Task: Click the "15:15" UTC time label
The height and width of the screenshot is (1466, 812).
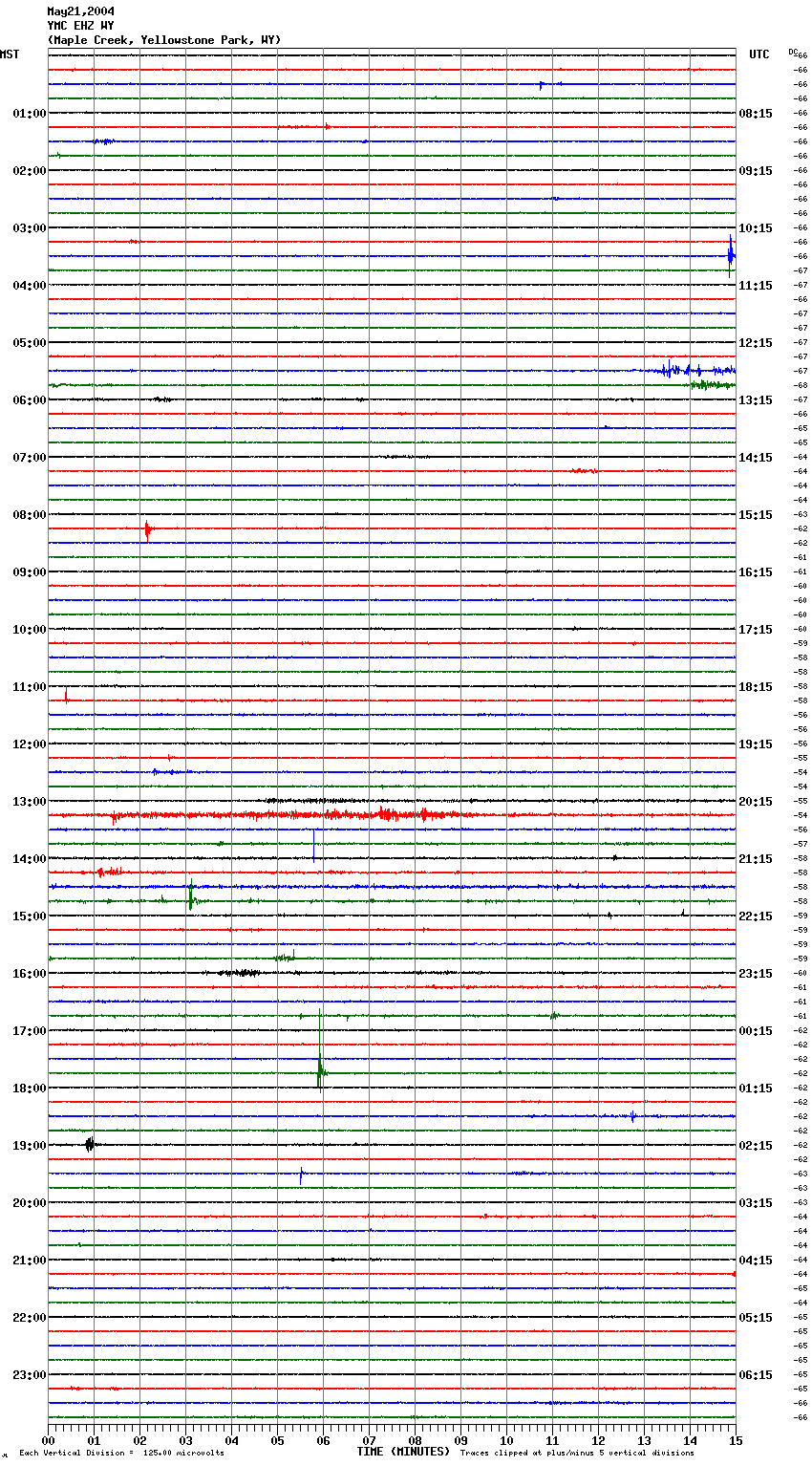Action: pos(756,515)
